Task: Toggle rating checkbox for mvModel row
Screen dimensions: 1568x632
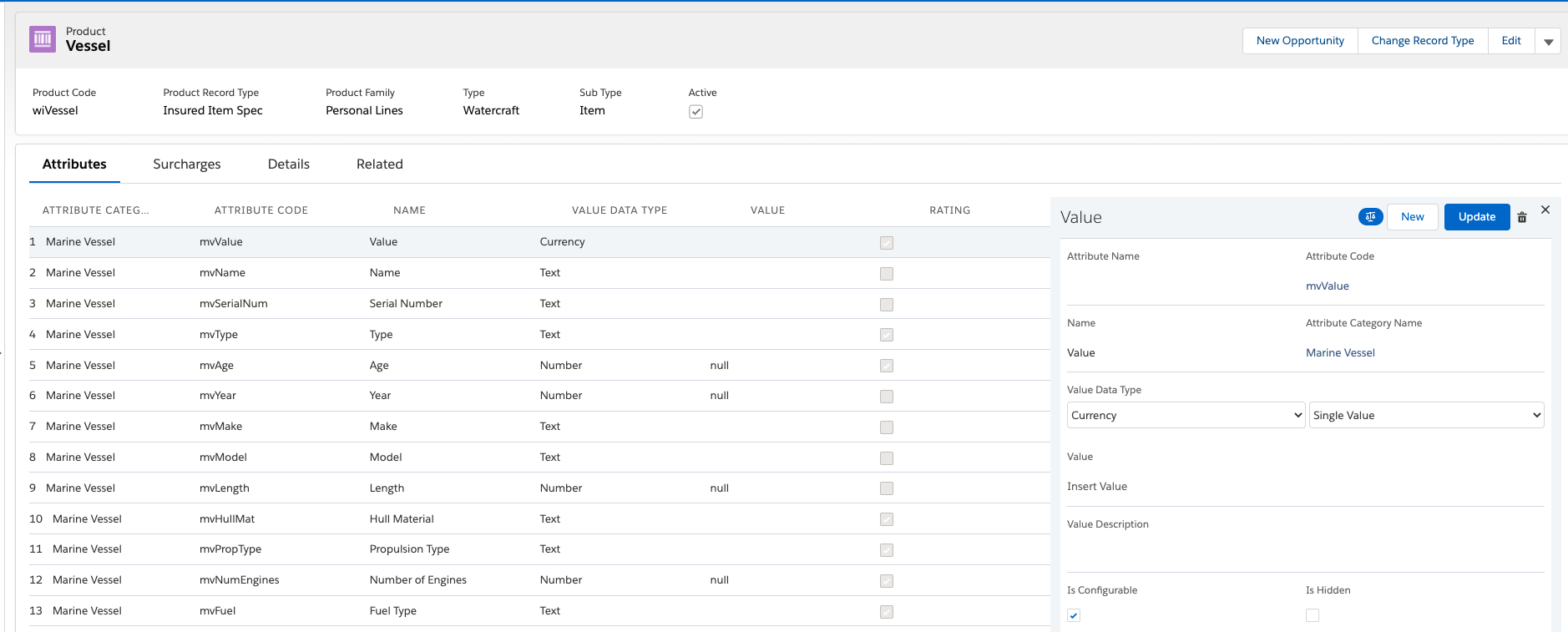Action: tap(887, 458)
